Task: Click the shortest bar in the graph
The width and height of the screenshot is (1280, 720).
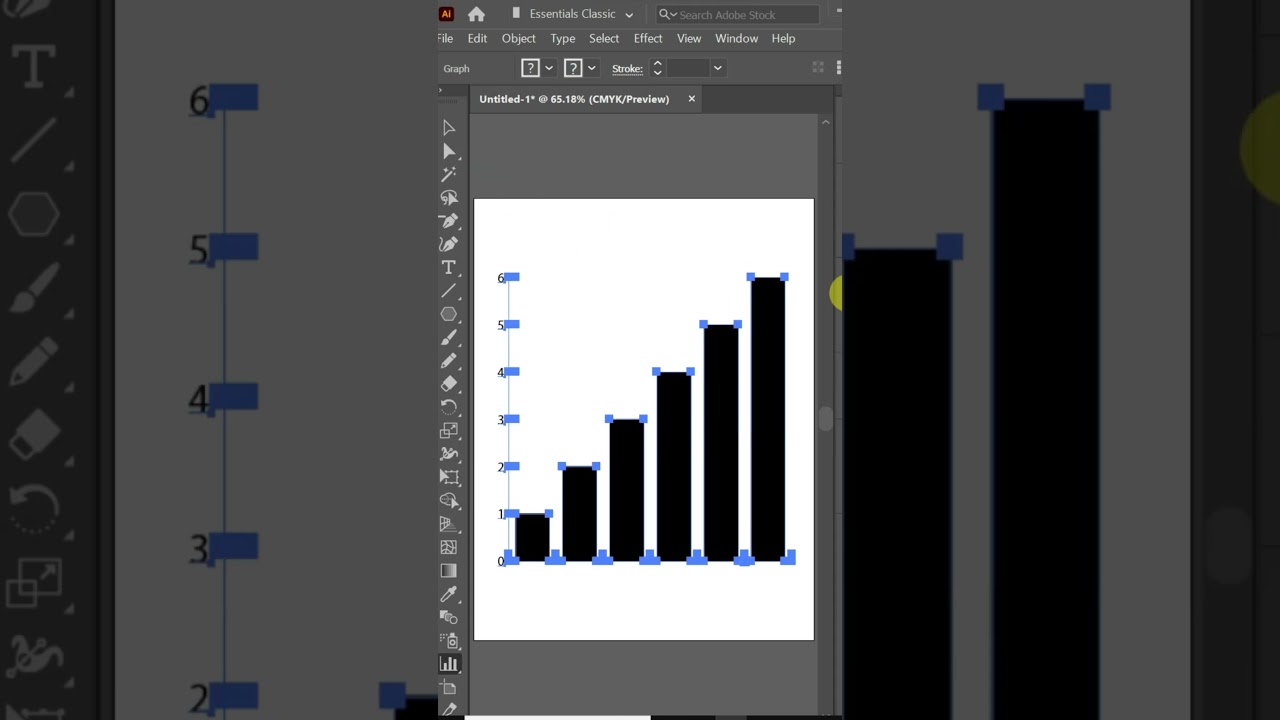Action: pos(532,537)
